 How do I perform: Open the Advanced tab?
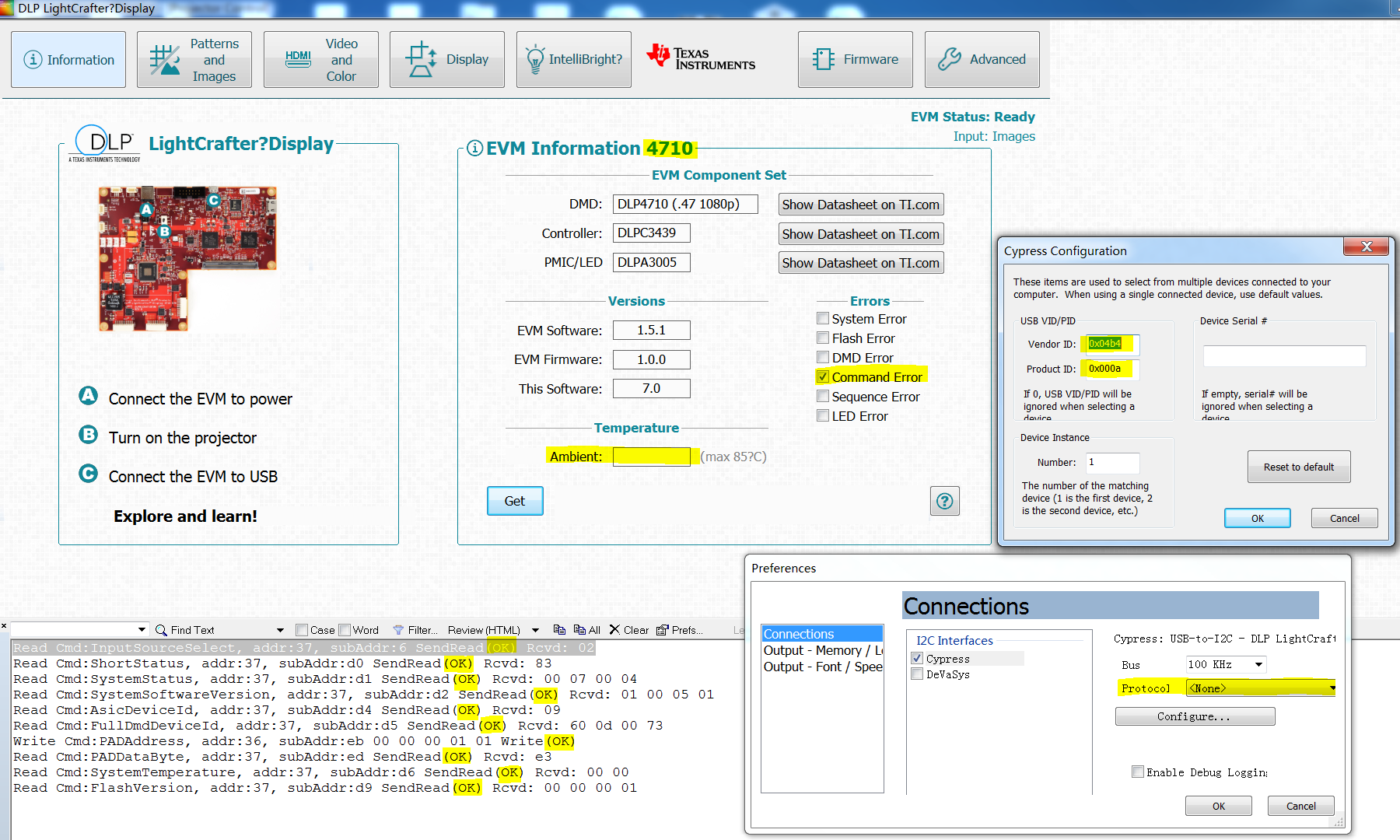point(982,59)
